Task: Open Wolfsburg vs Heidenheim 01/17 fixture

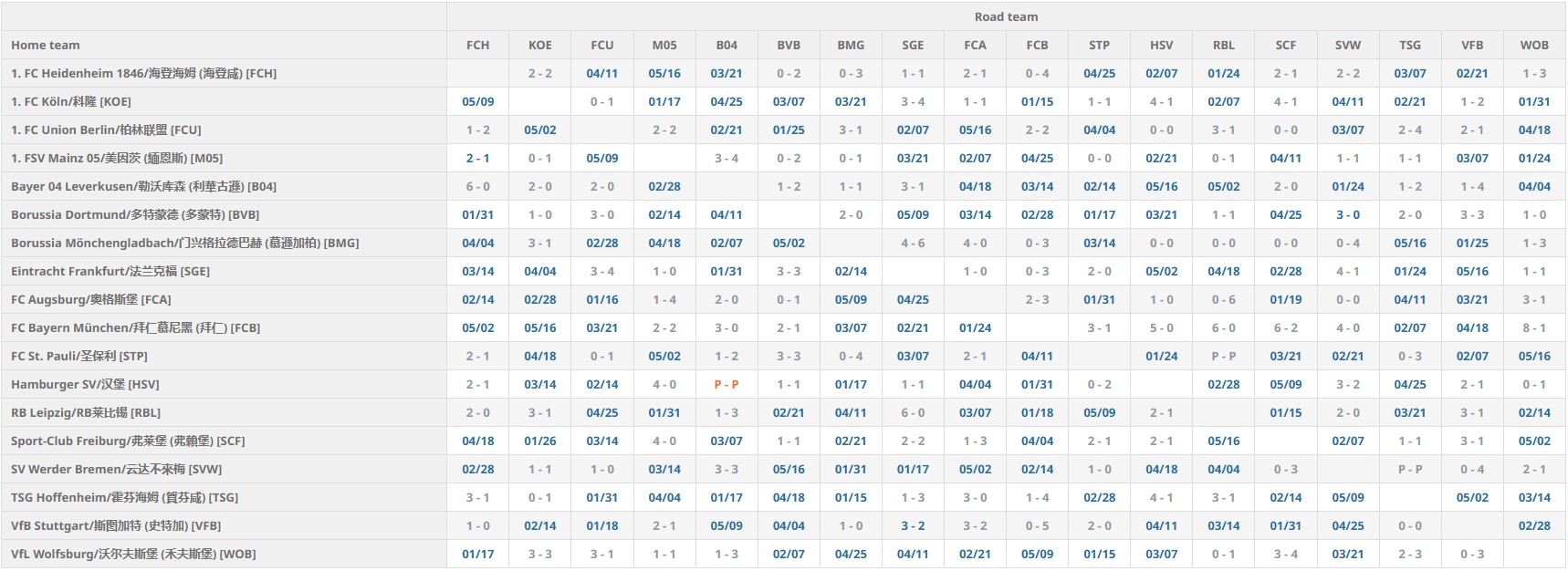Action: tap(477, 554)
